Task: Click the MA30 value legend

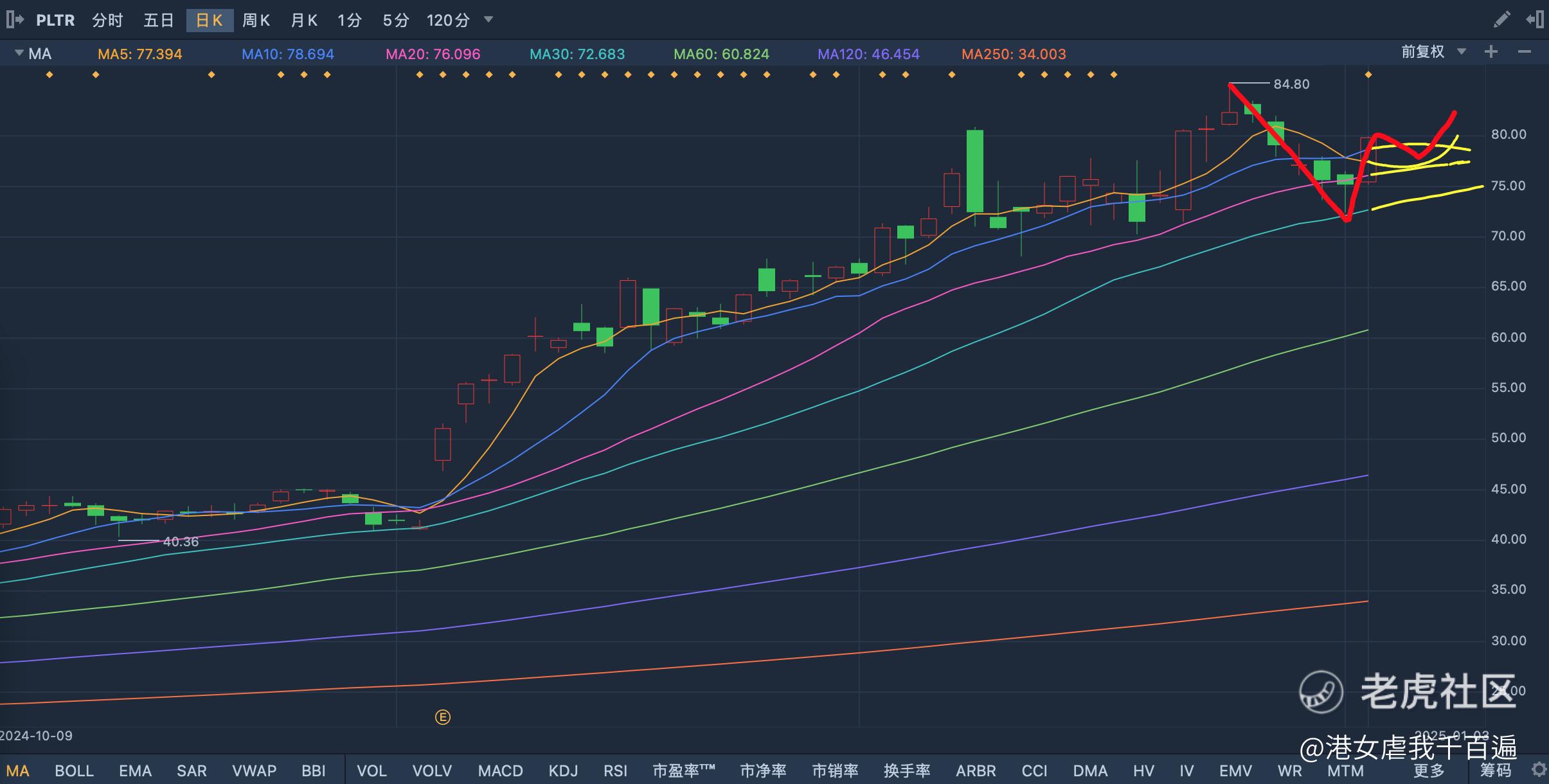Action: click(x=577, y=54)
